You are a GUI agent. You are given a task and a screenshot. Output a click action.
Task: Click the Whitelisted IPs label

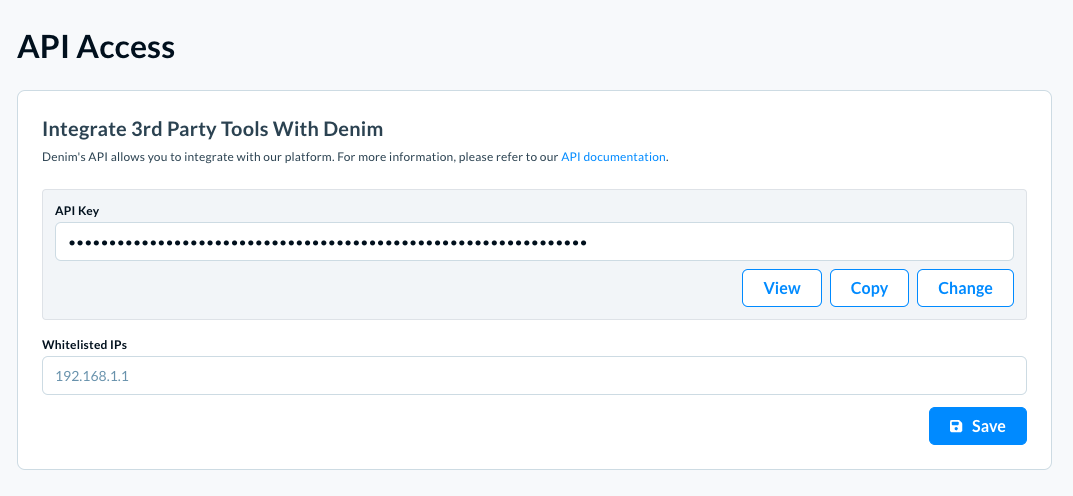pos(84,345)
